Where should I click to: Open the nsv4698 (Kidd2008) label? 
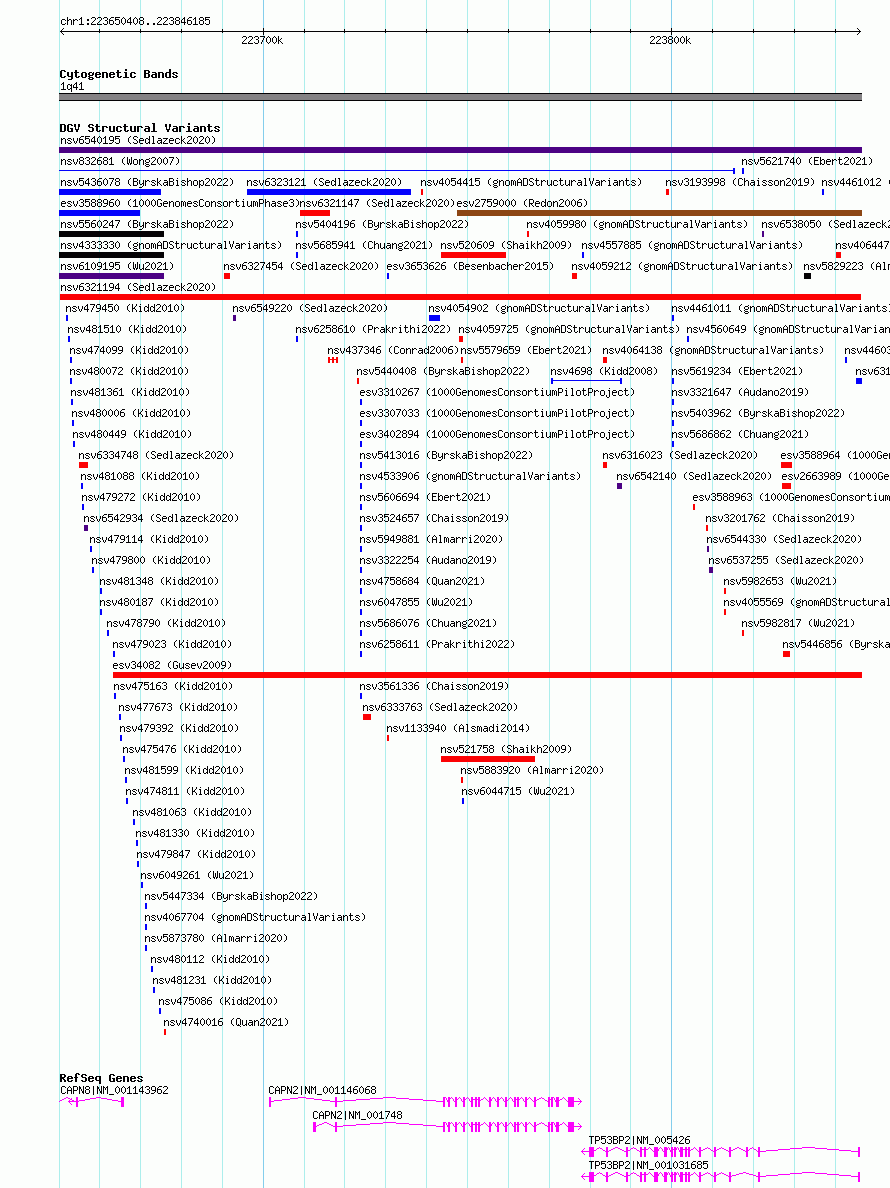point(604,372)
